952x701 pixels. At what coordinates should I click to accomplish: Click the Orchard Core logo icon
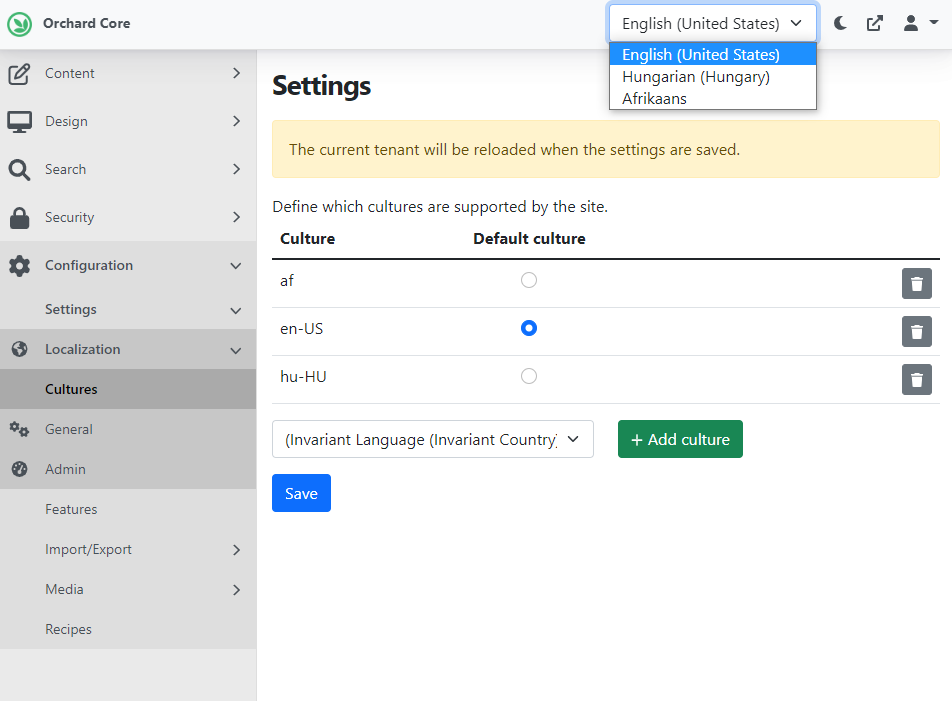[x=19, y=24]
